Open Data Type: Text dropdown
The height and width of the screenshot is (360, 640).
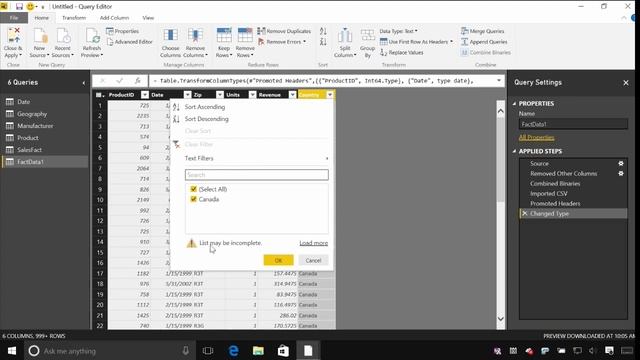(x=398, y=31)
